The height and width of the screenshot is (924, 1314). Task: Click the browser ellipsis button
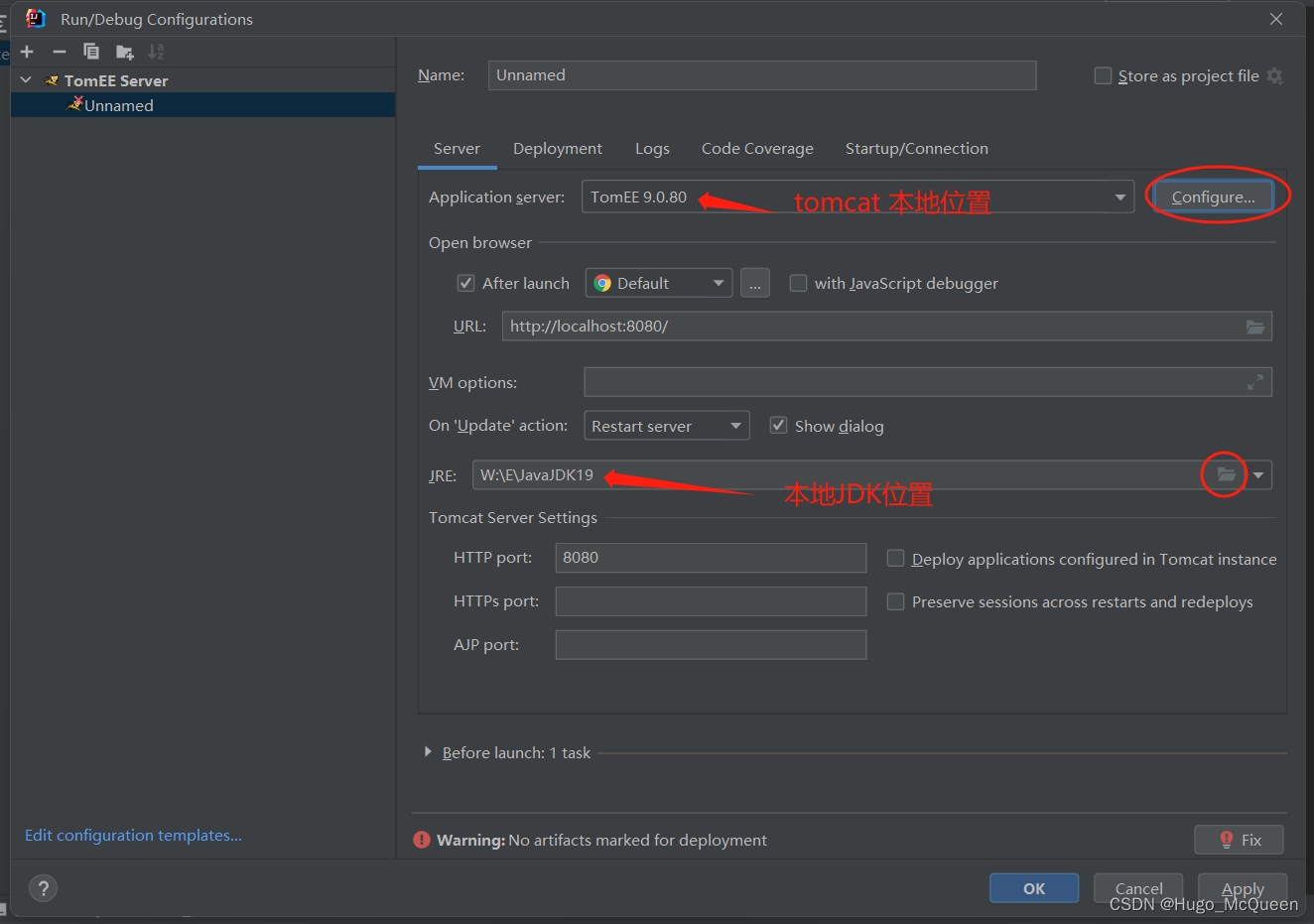point(755,283)
